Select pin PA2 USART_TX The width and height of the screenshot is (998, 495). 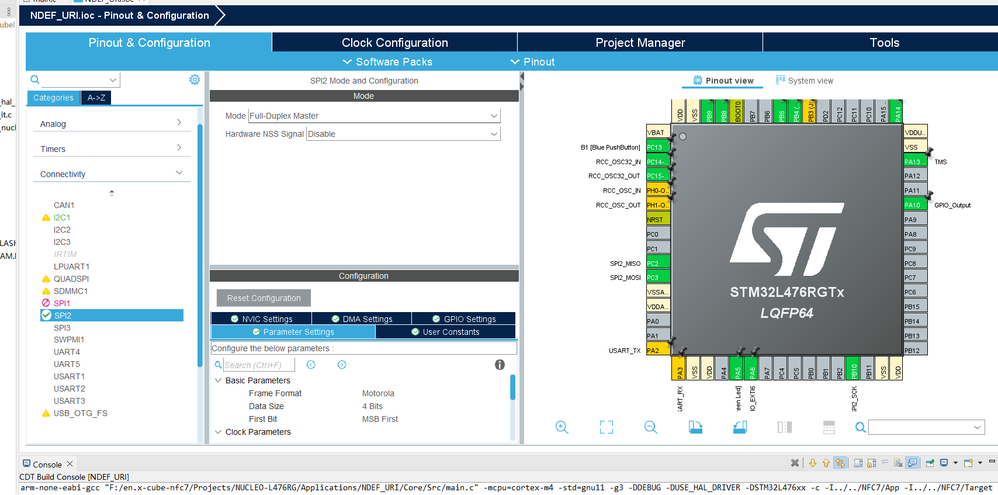pos(658,350)
